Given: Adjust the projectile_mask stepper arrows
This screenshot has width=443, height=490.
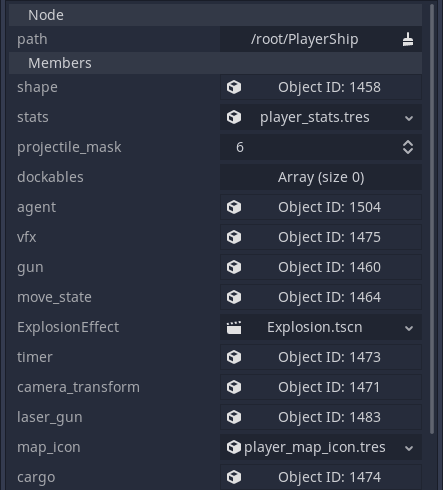Looking at the screenshot, I should pos(408,147).
